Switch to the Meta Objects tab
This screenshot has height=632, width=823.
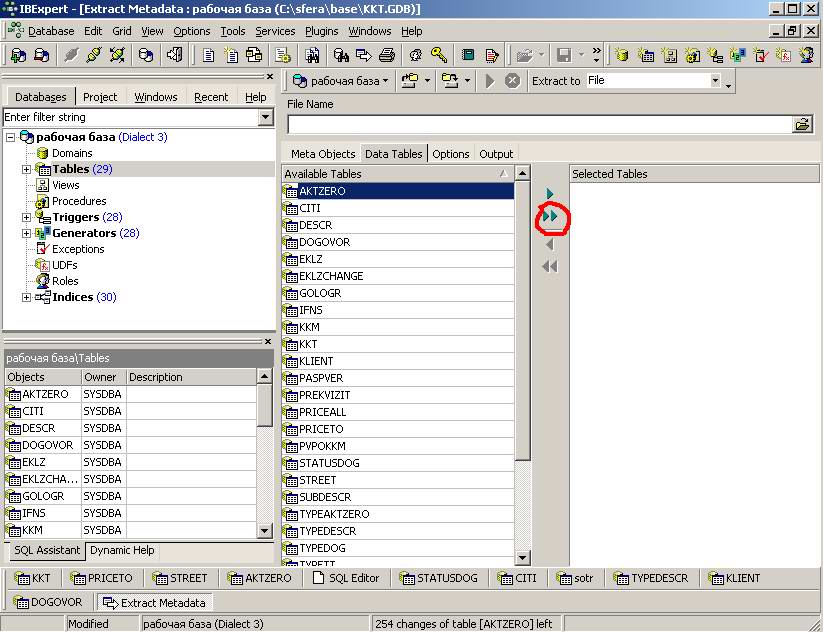click(x=323, y=154)
